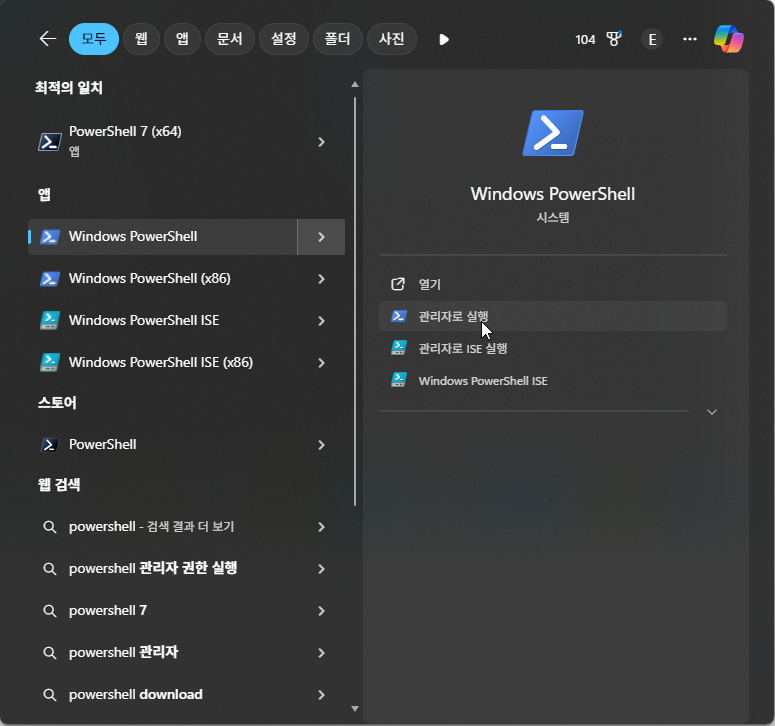Expand the Windows PowerShell ISE (x86) chevron
Screen dimensions: 775x726
321,363
